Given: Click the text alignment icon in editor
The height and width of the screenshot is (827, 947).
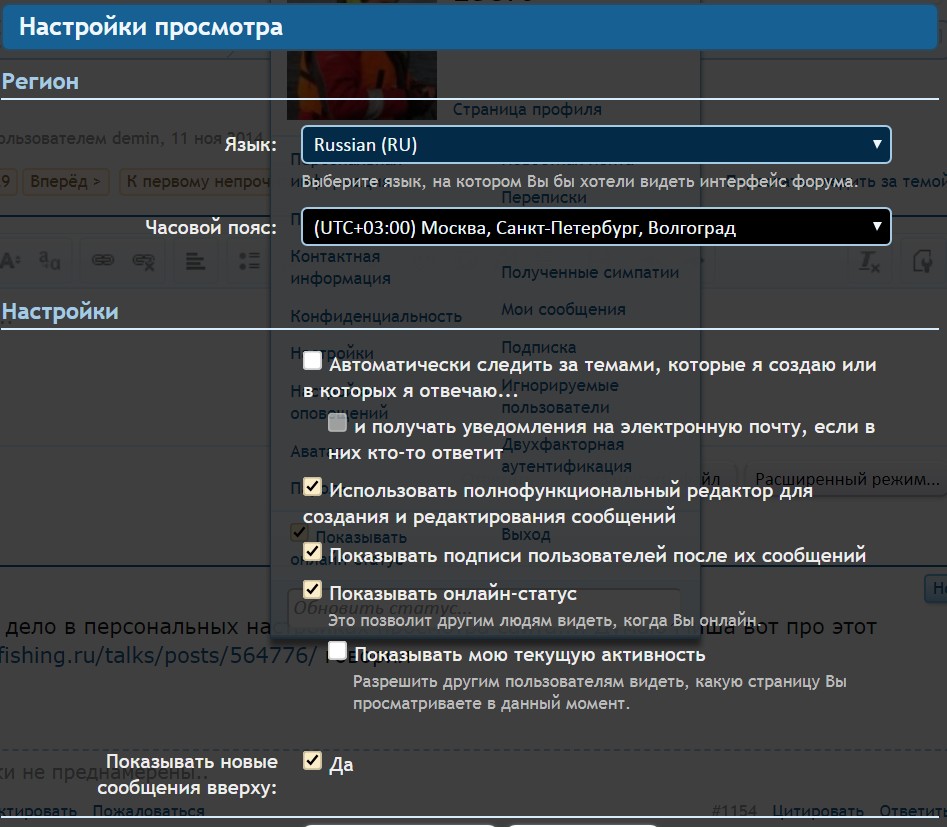Looking at the screenshot, I should 196,261.
